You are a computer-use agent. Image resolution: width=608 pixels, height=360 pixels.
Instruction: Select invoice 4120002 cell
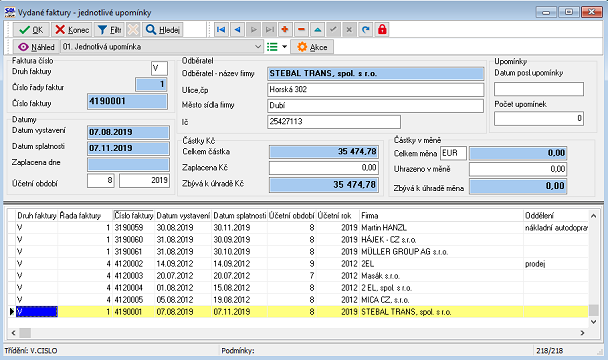(x=133, y=264)
